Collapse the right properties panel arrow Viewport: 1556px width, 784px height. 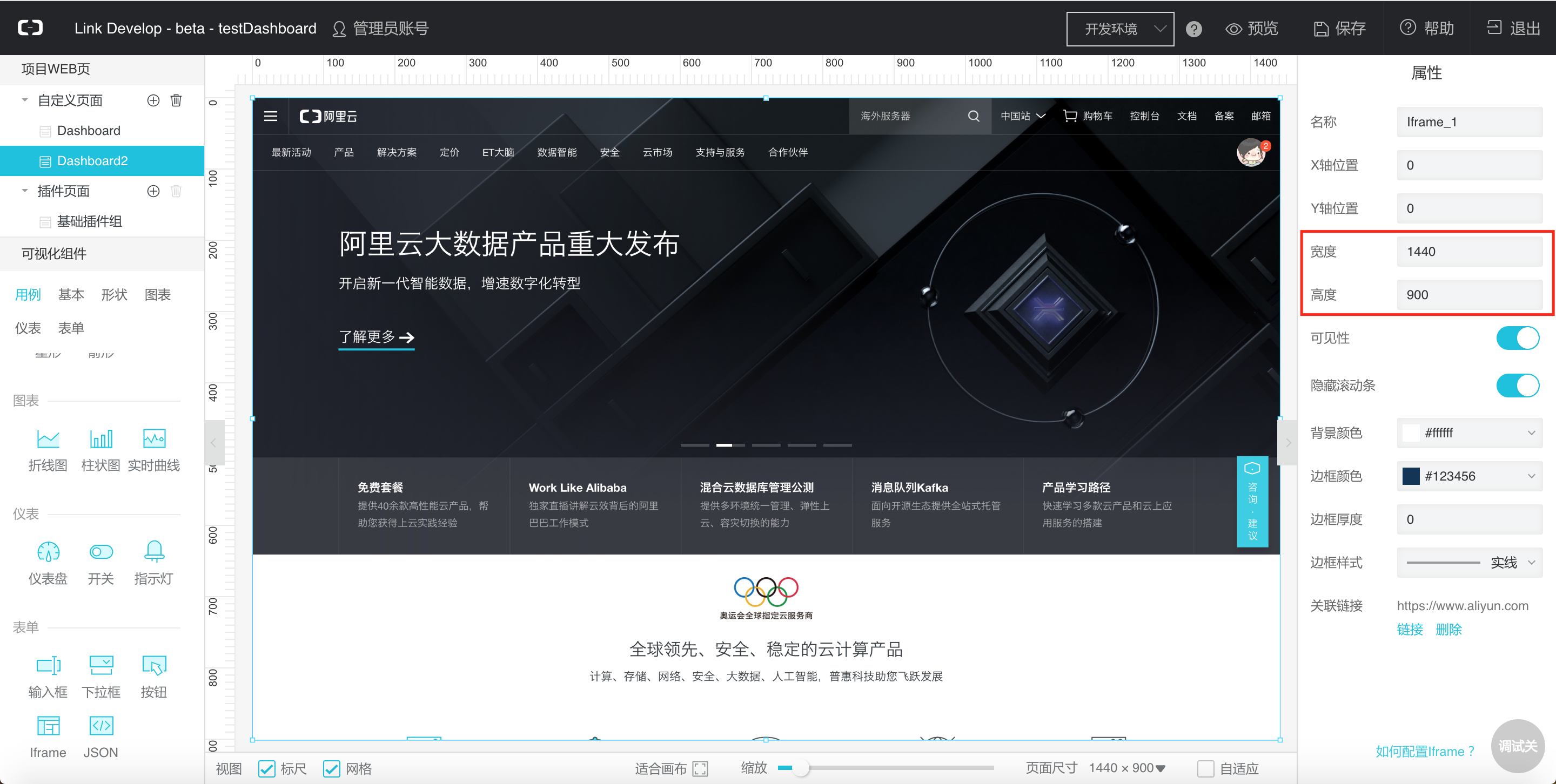click(x=1287, y=442)
